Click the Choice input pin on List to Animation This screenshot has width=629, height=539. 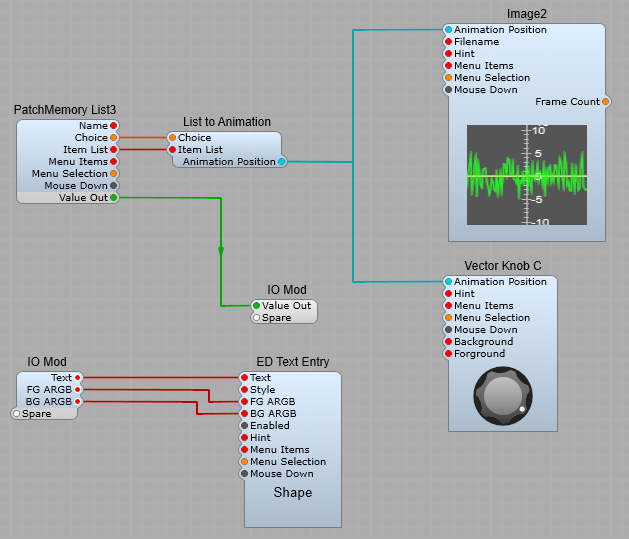[x=172, y=138]
